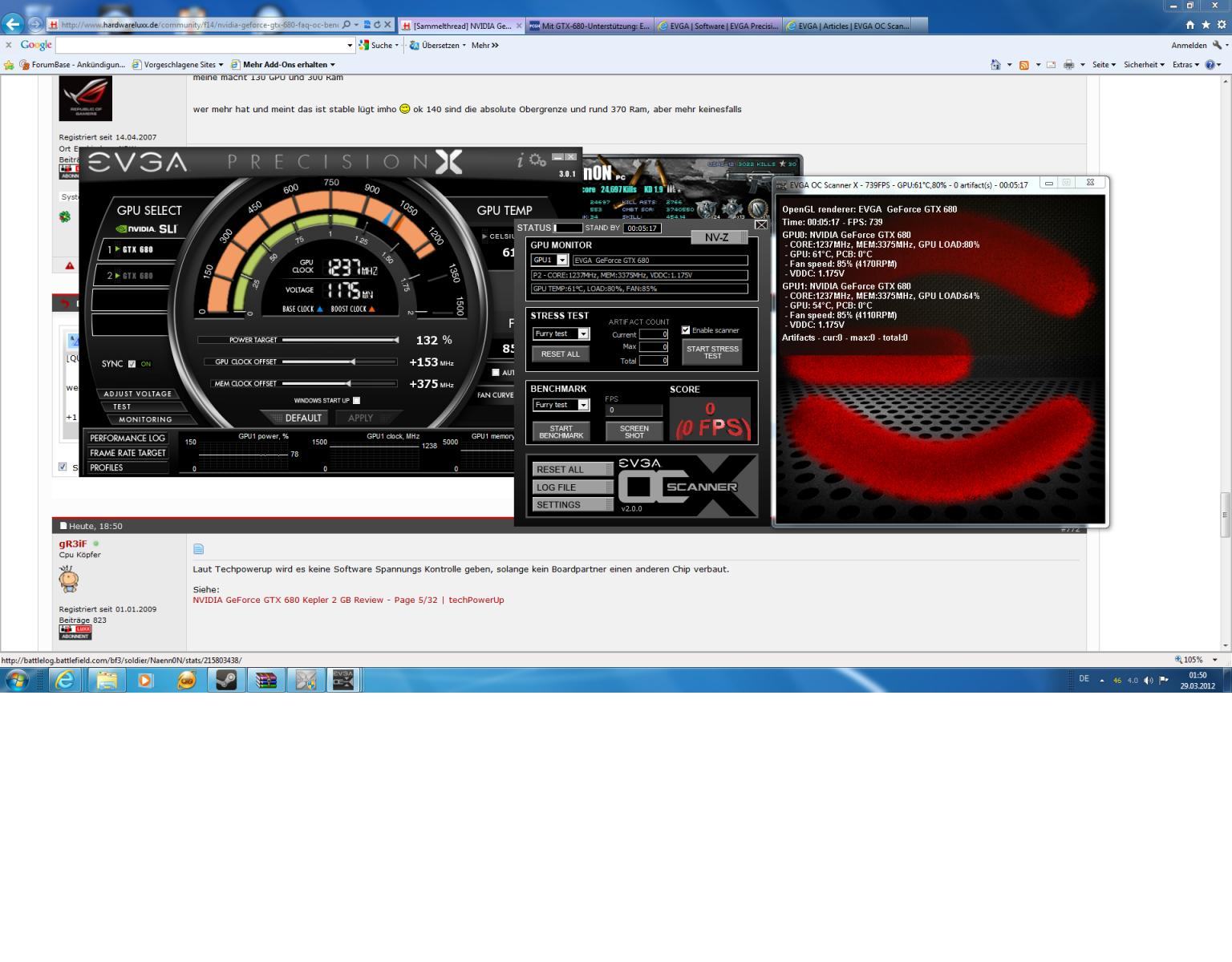Open Windows Explorer folder on taskbar

(107, 680)
